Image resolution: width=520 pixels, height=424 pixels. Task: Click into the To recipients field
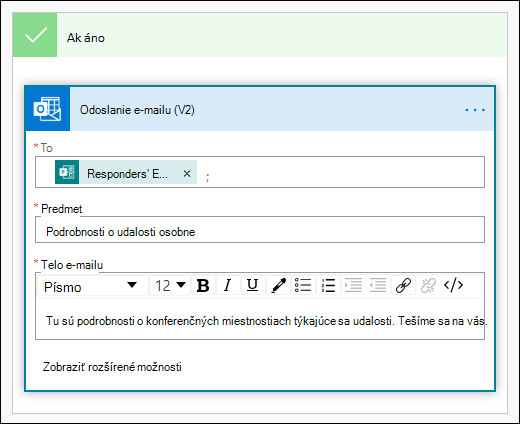pos(260,172)
